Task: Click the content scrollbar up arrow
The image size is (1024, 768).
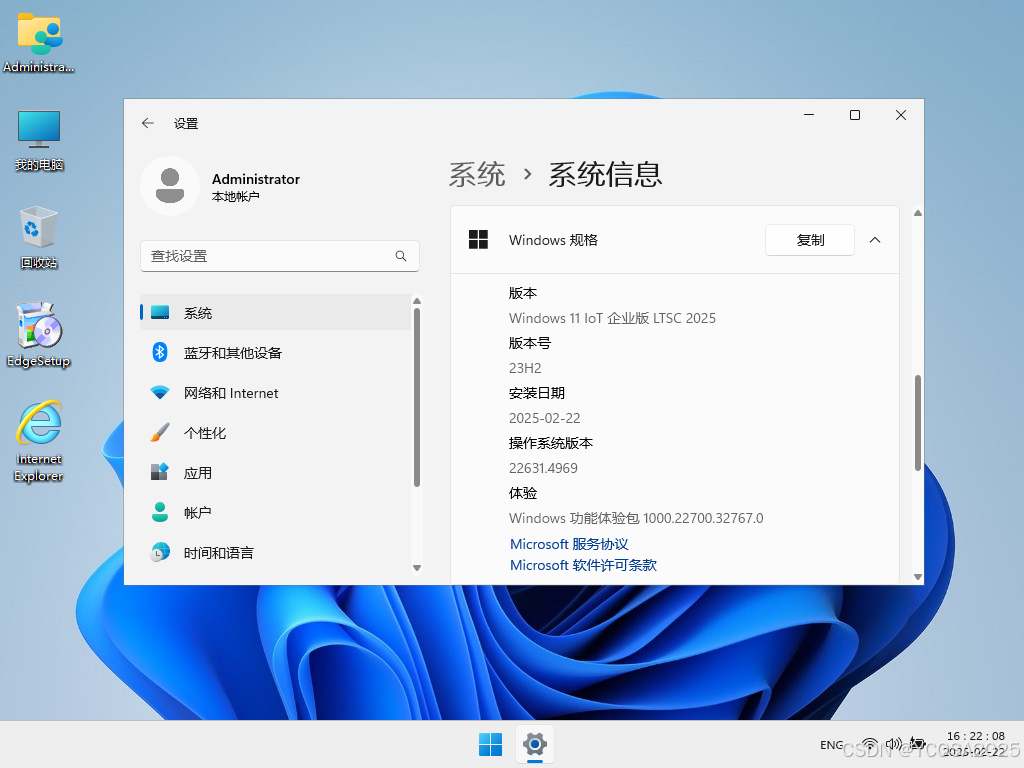Action: coord(918,213)
